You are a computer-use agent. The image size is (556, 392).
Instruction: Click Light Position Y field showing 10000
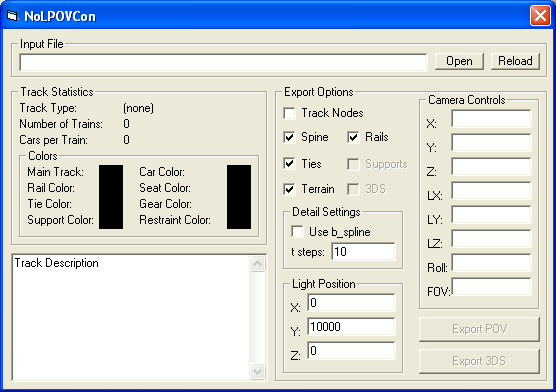[x=351, y=326]
